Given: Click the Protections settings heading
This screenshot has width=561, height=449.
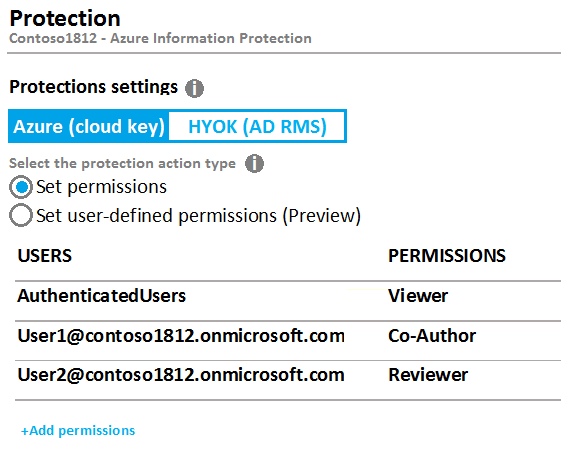Looking at the screenshot, I should point(93,87).
